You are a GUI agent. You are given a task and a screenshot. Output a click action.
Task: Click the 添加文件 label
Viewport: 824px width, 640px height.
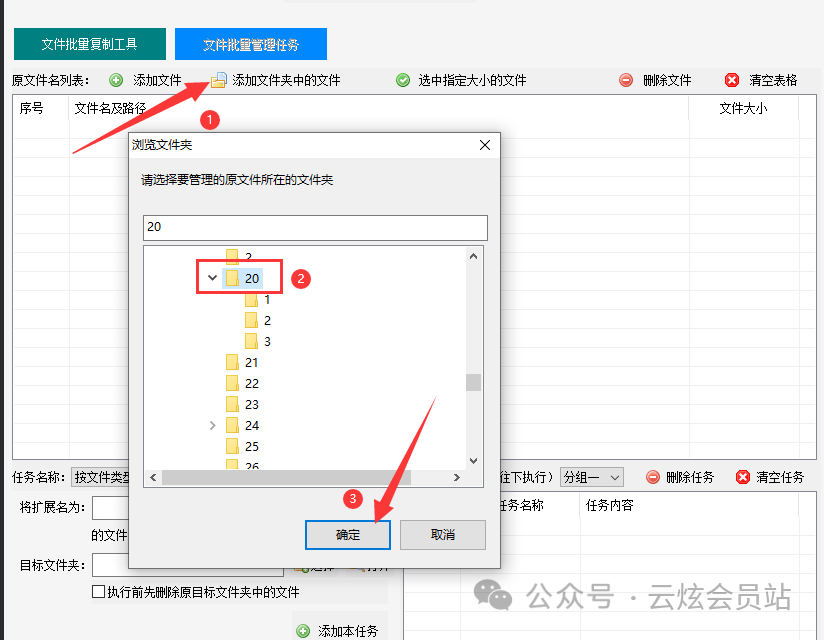[157, 80]
